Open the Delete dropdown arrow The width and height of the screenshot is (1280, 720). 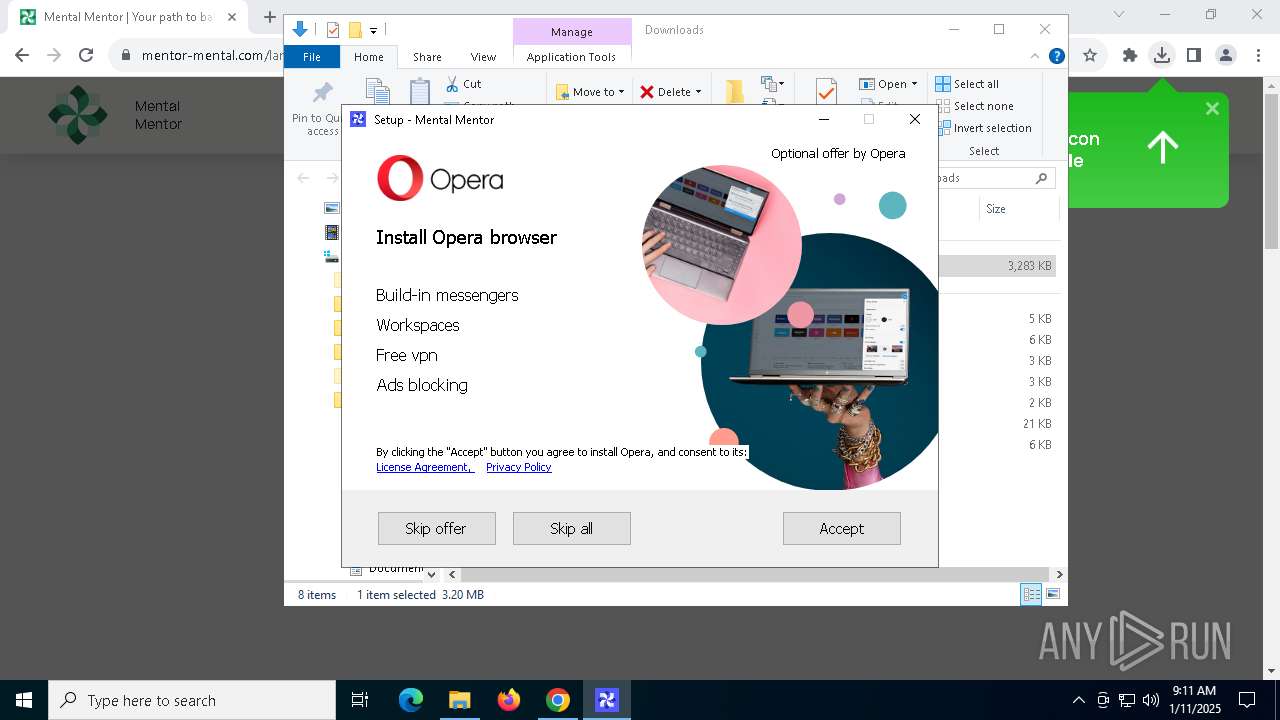698,92
